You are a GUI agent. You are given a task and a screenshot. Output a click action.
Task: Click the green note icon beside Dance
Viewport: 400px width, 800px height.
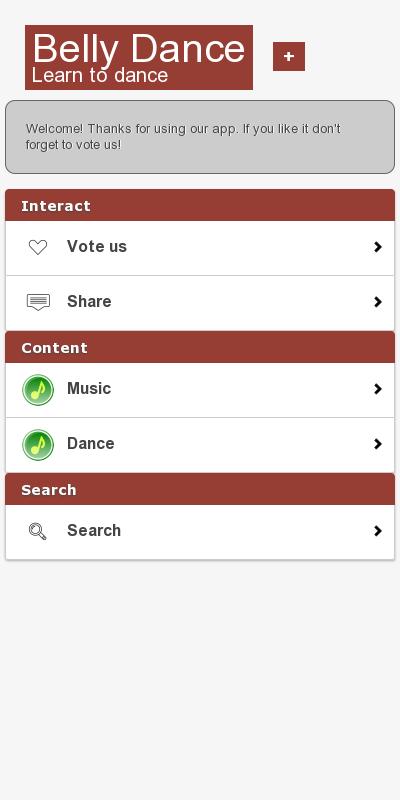38,444
